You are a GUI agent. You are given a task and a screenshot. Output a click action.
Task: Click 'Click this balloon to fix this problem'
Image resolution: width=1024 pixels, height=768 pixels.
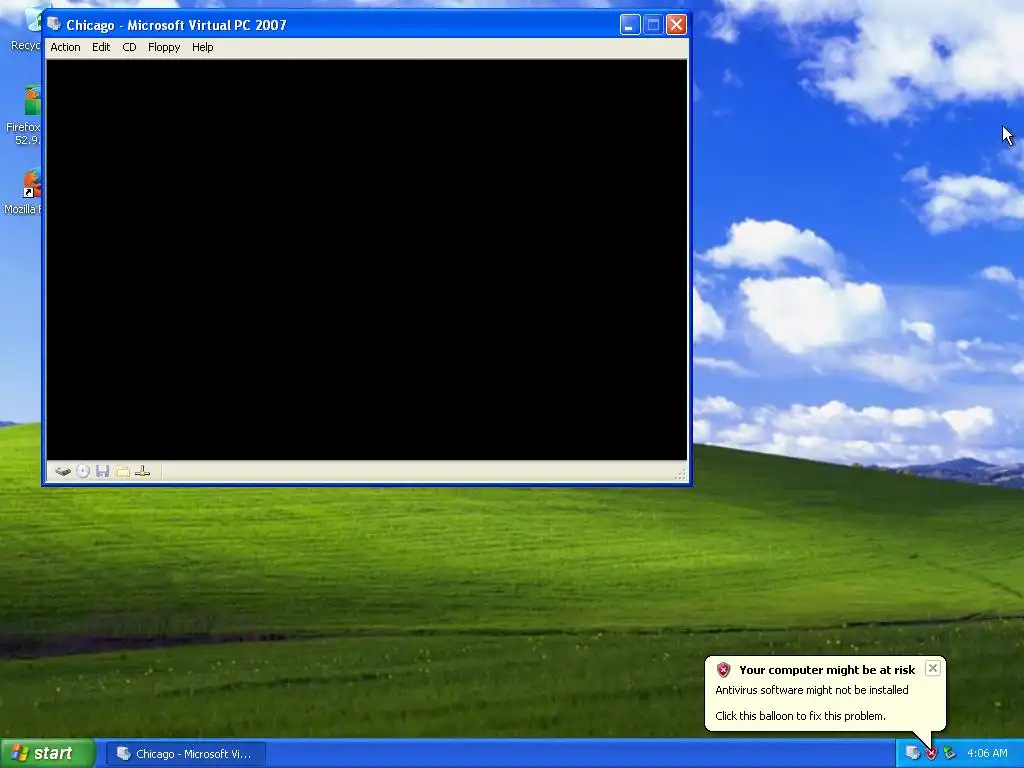point(800,716)
